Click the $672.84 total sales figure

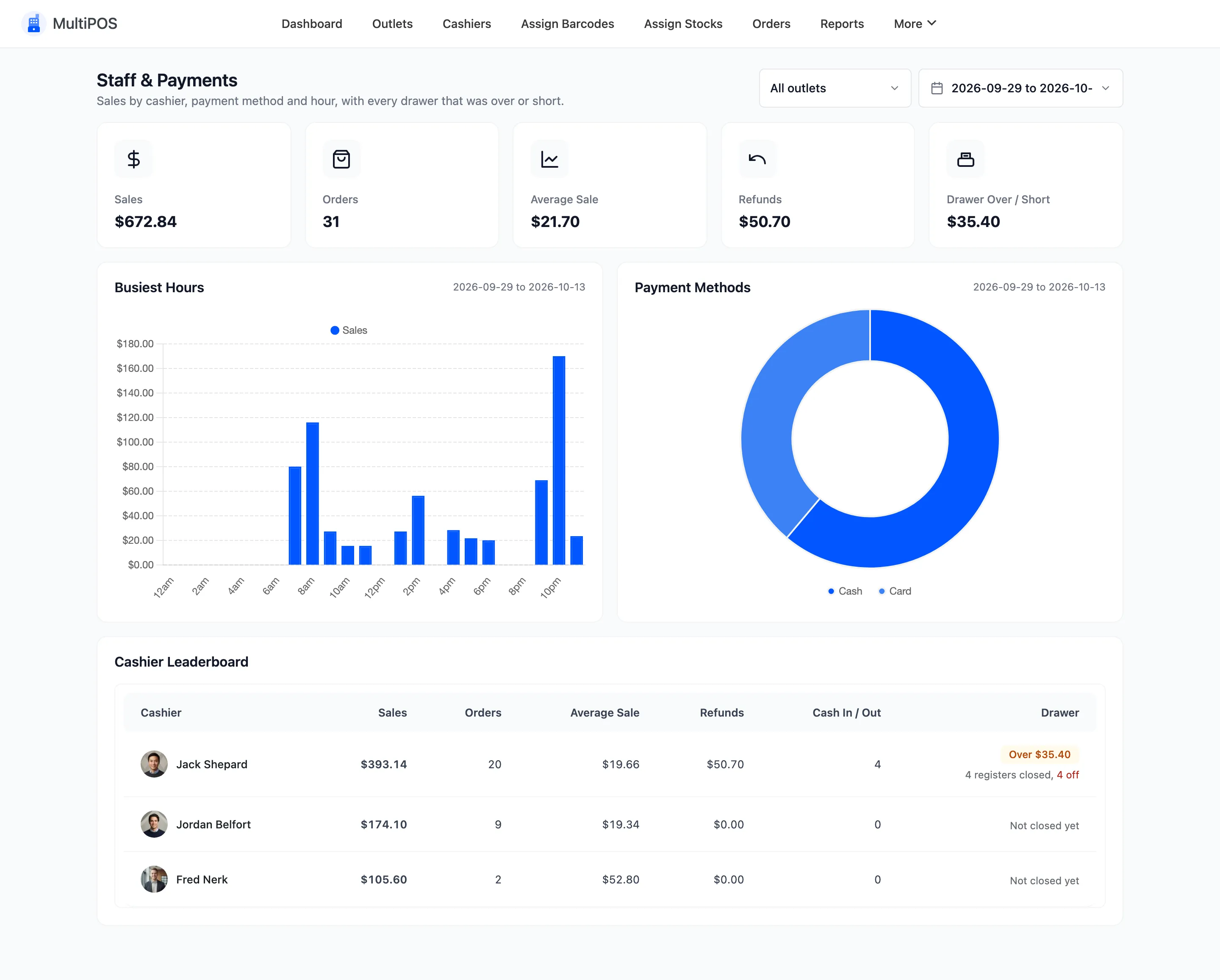[145, 221]
